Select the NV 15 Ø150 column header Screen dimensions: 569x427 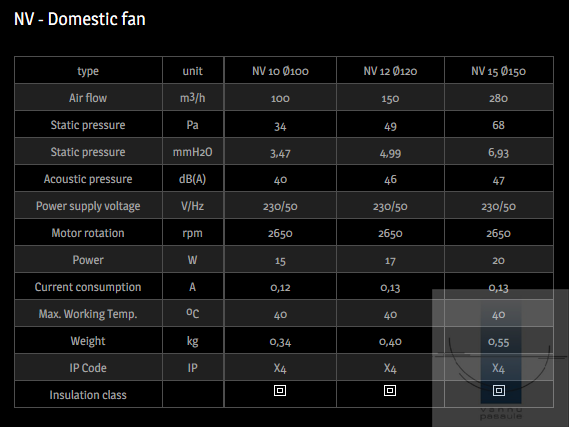[x=498, y=71]
